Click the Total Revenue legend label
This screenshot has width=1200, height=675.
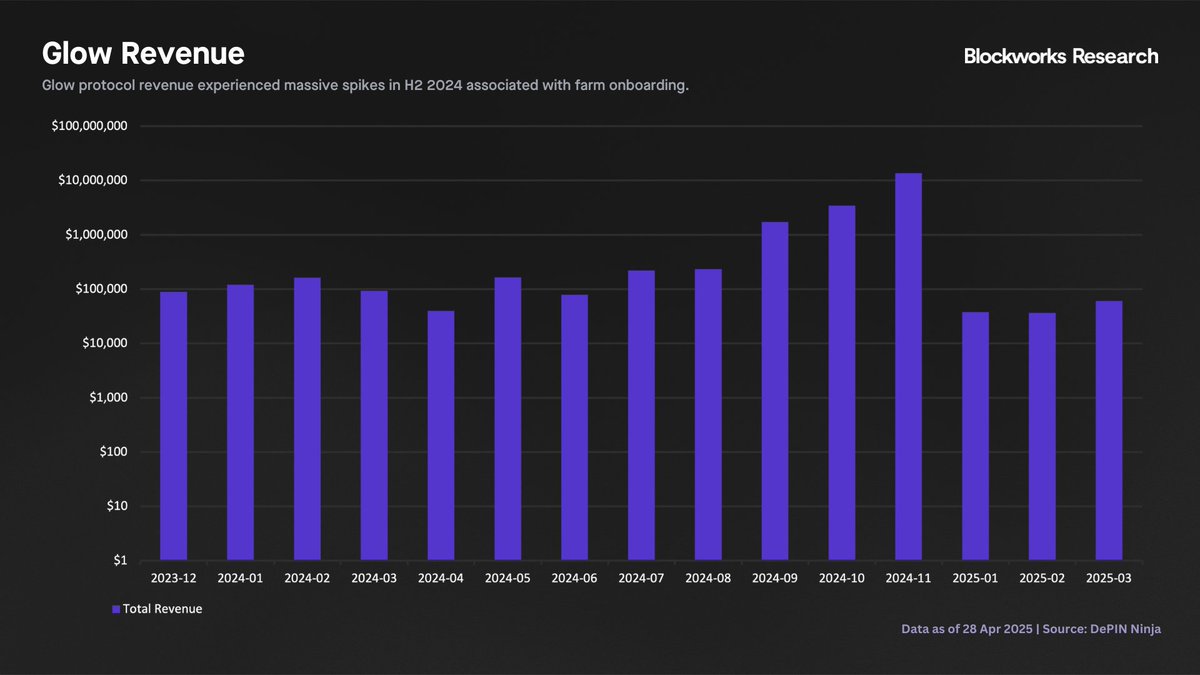[x=162, y=609]
